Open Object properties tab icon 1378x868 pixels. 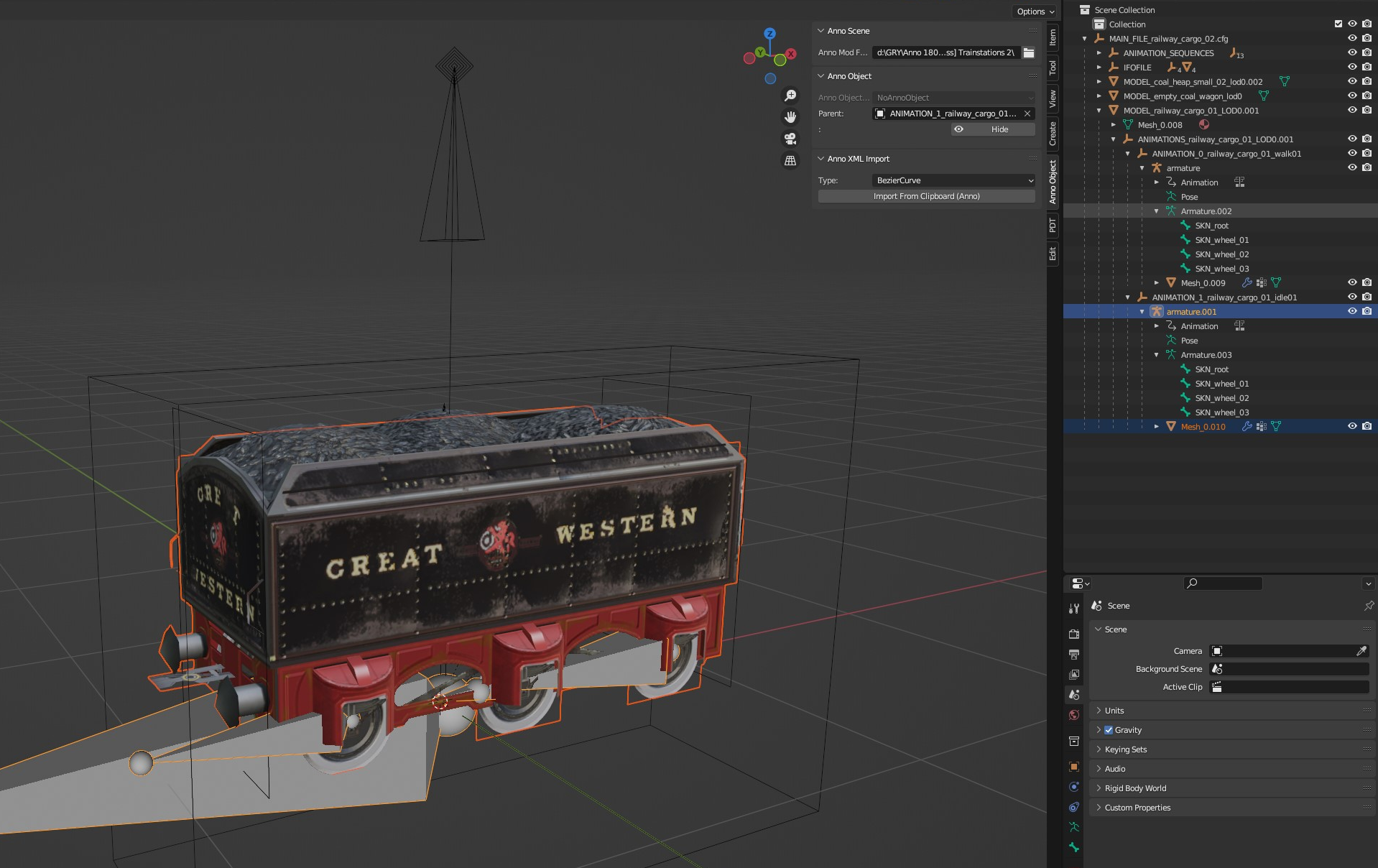click(x=1074, y=767)
